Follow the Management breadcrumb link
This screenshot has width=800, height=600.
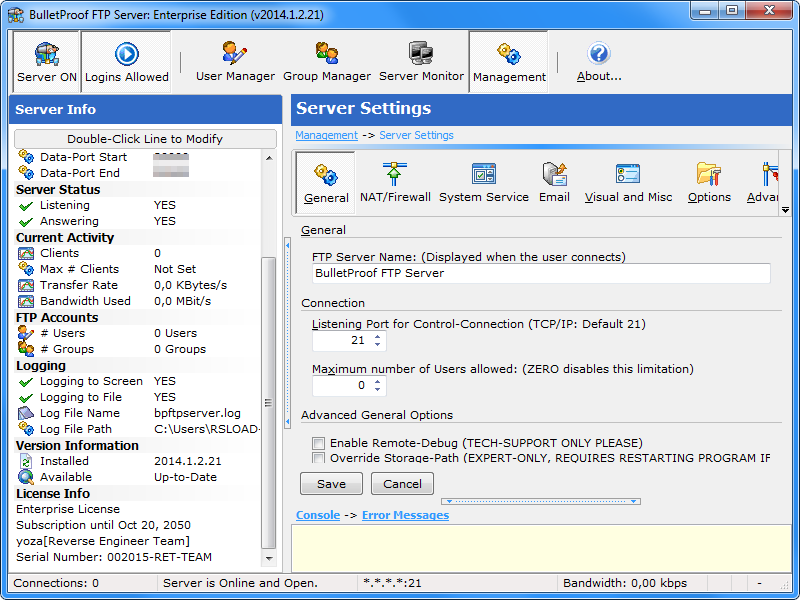pyautogui.click(x=327, y=135)
